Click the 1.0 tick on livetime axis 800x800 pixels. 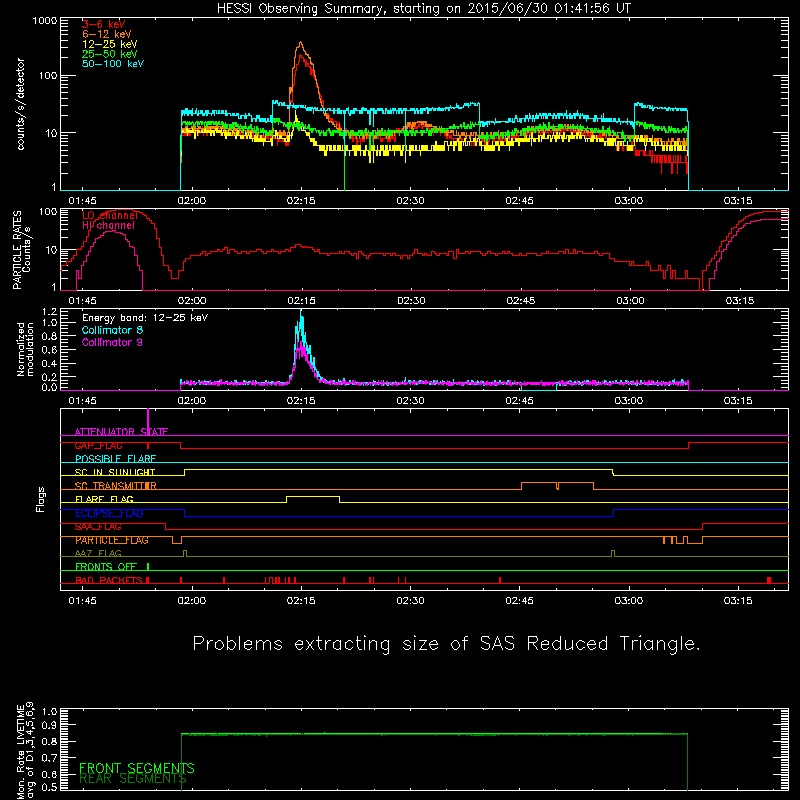(49, 711)
